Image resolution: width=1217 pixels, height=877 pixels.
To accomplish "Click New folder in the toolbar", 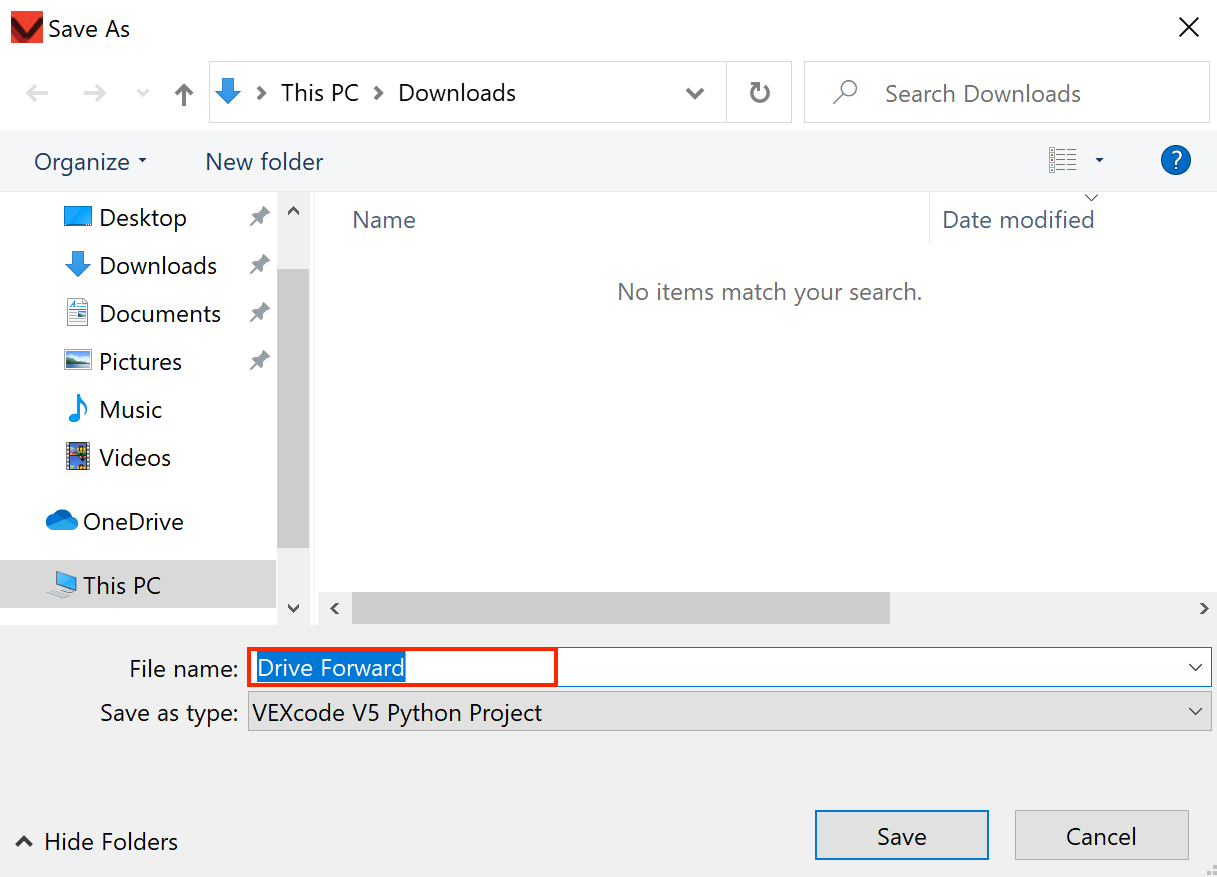I will 263,161.
